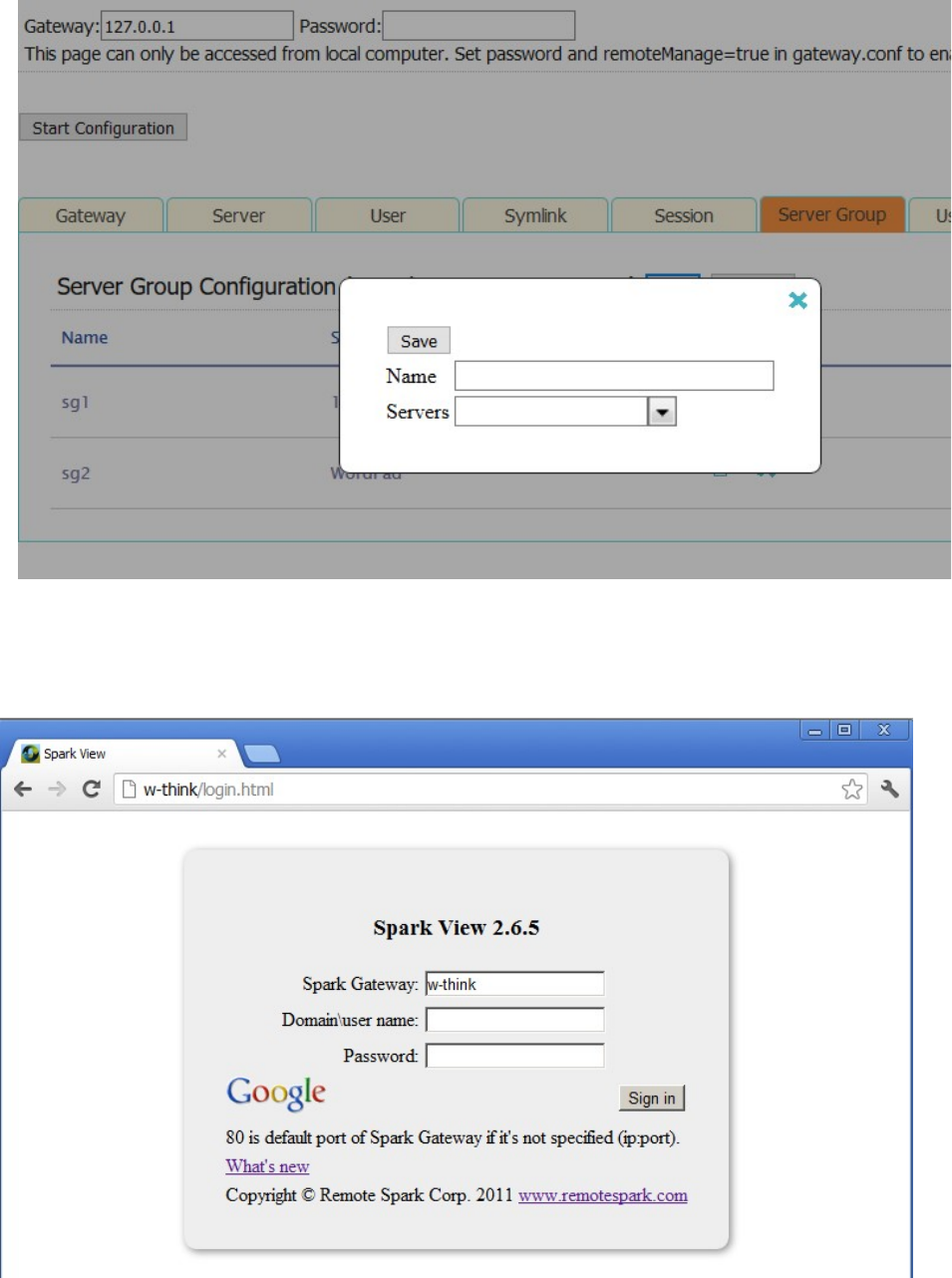Image resolution: width=952 pixels, height=1278 pixels.
Task: Click the Spark Gateway input field
Action: click(514, 984)
